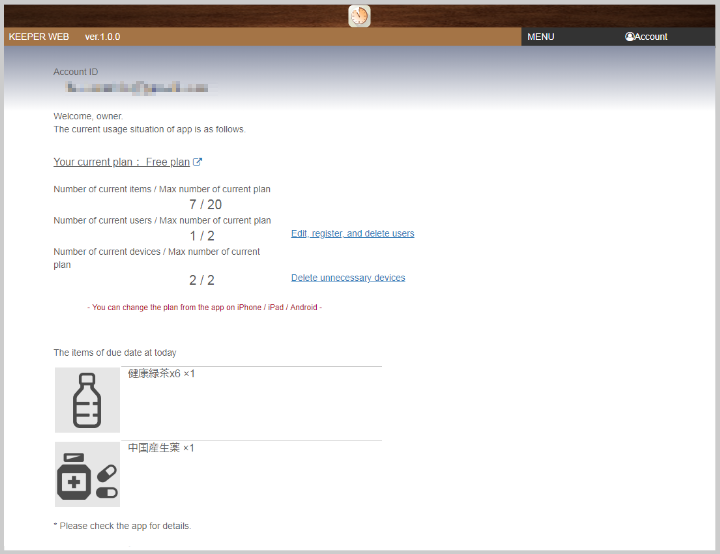The image size is (720, 554).
Task: Click the external link icon after Free plan
Action: pyautogui.click(x=197, y=162)
